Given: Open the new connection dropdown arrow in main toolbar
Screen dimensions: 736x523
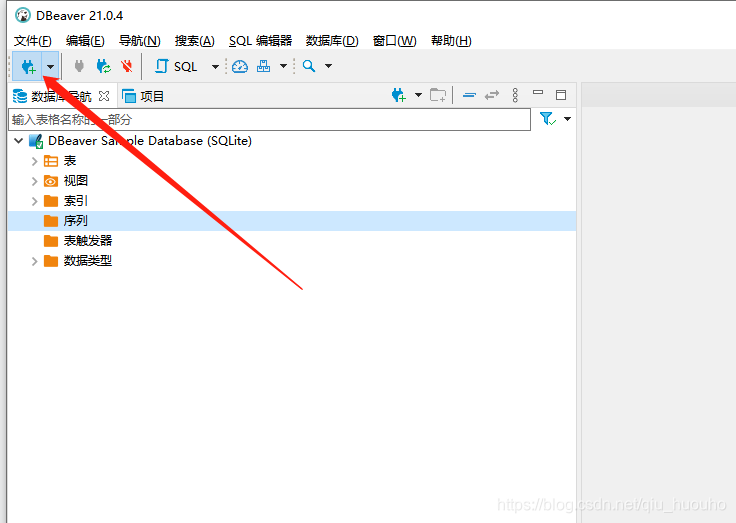Looking at the screenshot, I should click(50, 67).
